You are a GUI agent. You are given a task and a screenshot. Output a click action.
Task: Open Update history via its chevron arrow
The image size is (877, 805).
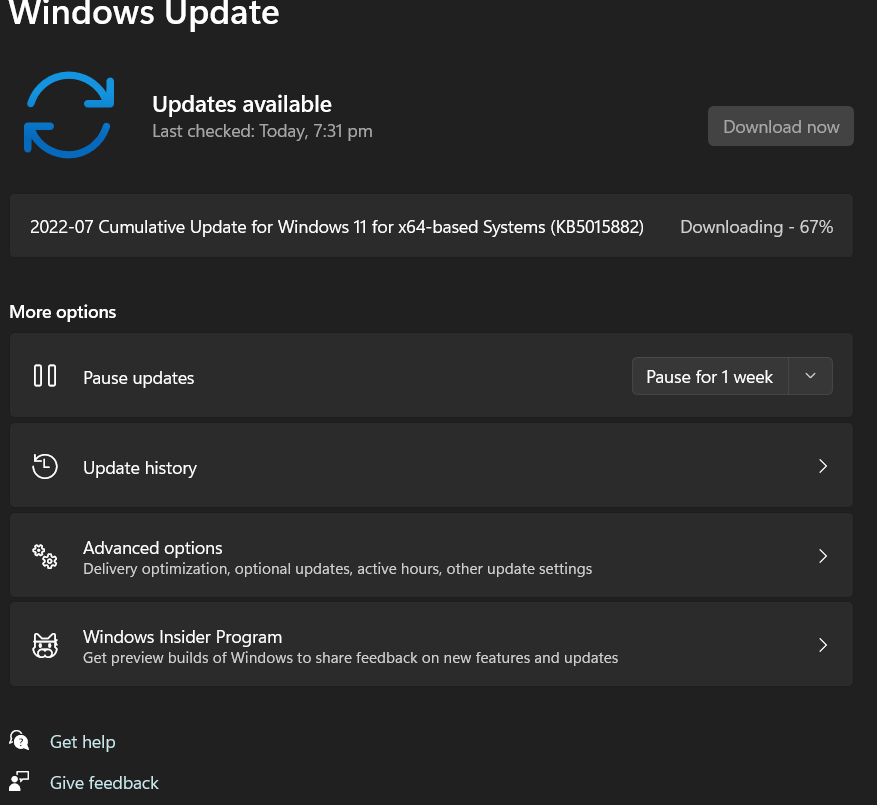coord(823,466)
